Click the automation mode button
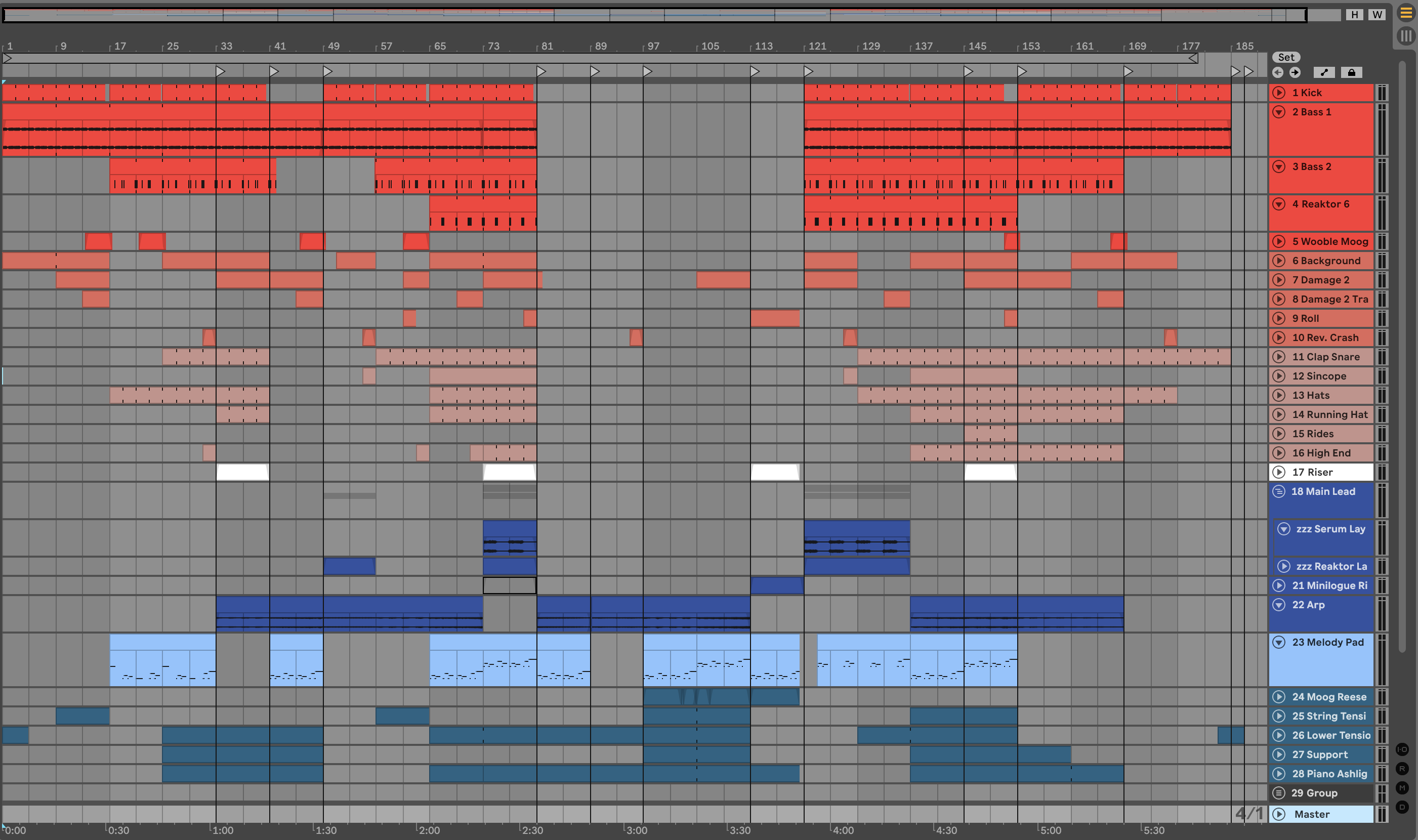Screen dimensions: 1418x840 pyautogui.click(x=1323, y=72)
